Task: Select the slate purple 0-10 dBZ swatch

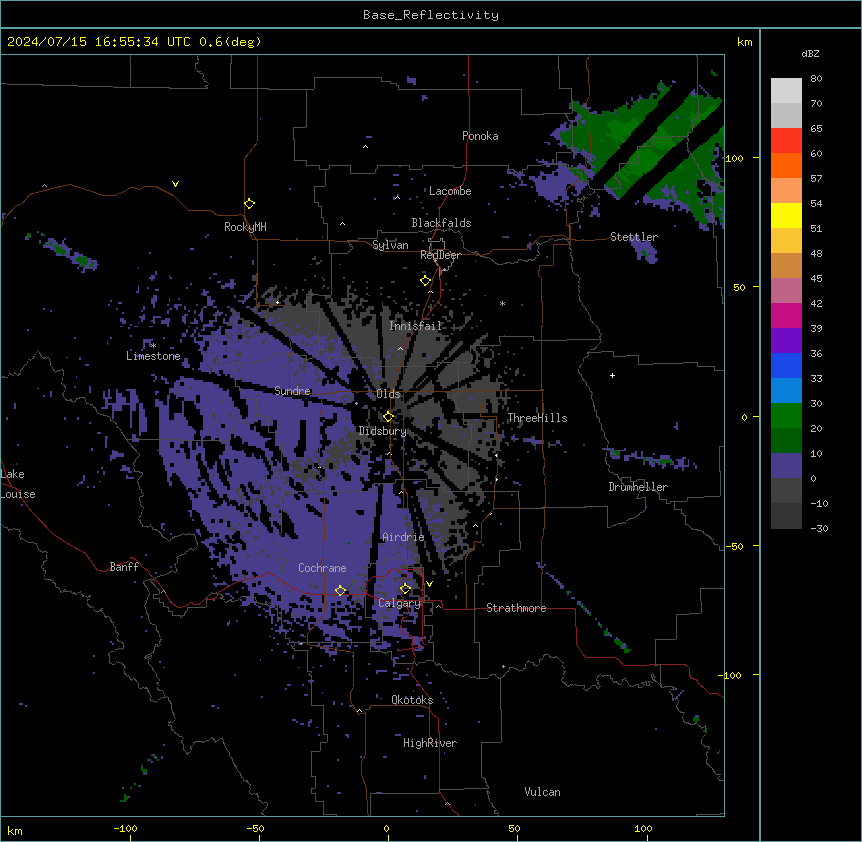Action: pos(786,466)
